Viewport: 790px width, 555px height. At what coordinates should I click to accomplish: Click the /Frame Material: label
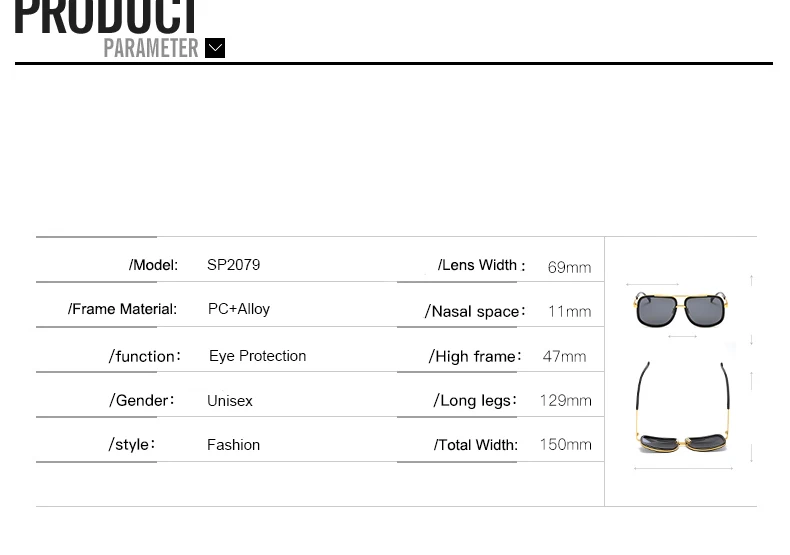tap(122, 309)
